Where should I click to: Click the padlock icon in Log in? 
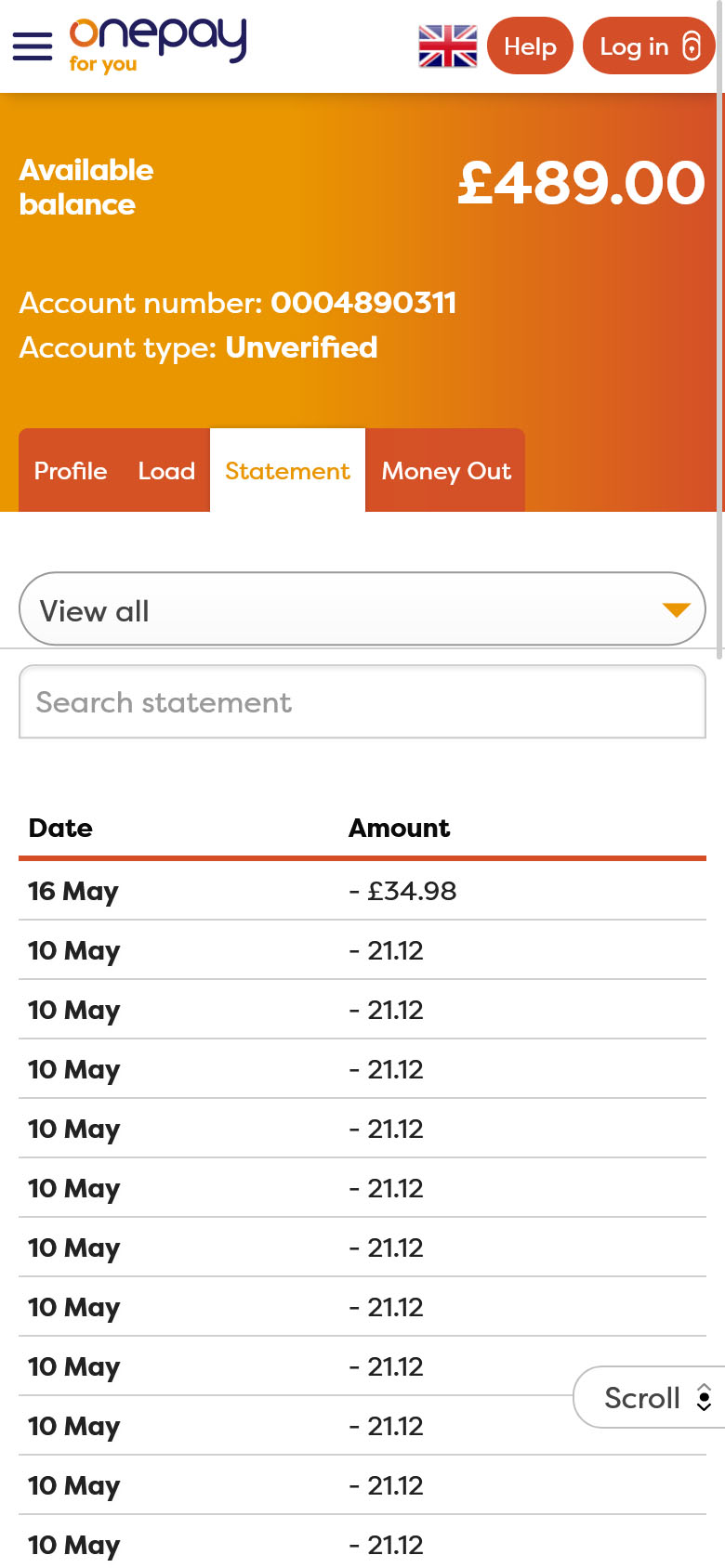tap(692, 46)
